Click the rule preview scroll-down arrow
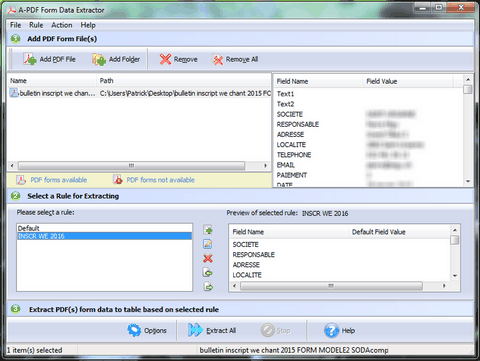 [455, 276]
